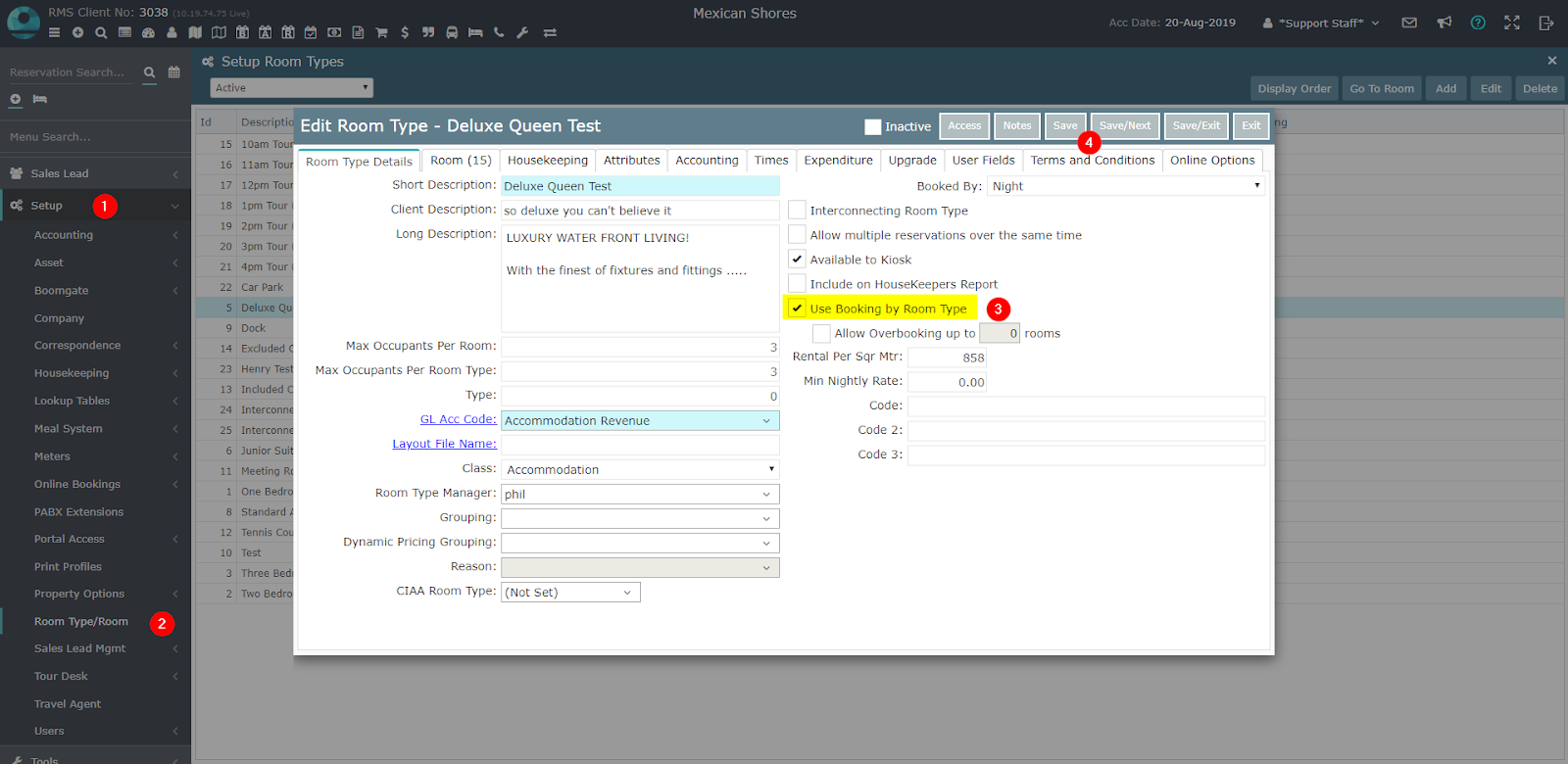Click the dollar sign icon
The width and height of the screenshot is (1568, 764).
click(x=405, y=32)
